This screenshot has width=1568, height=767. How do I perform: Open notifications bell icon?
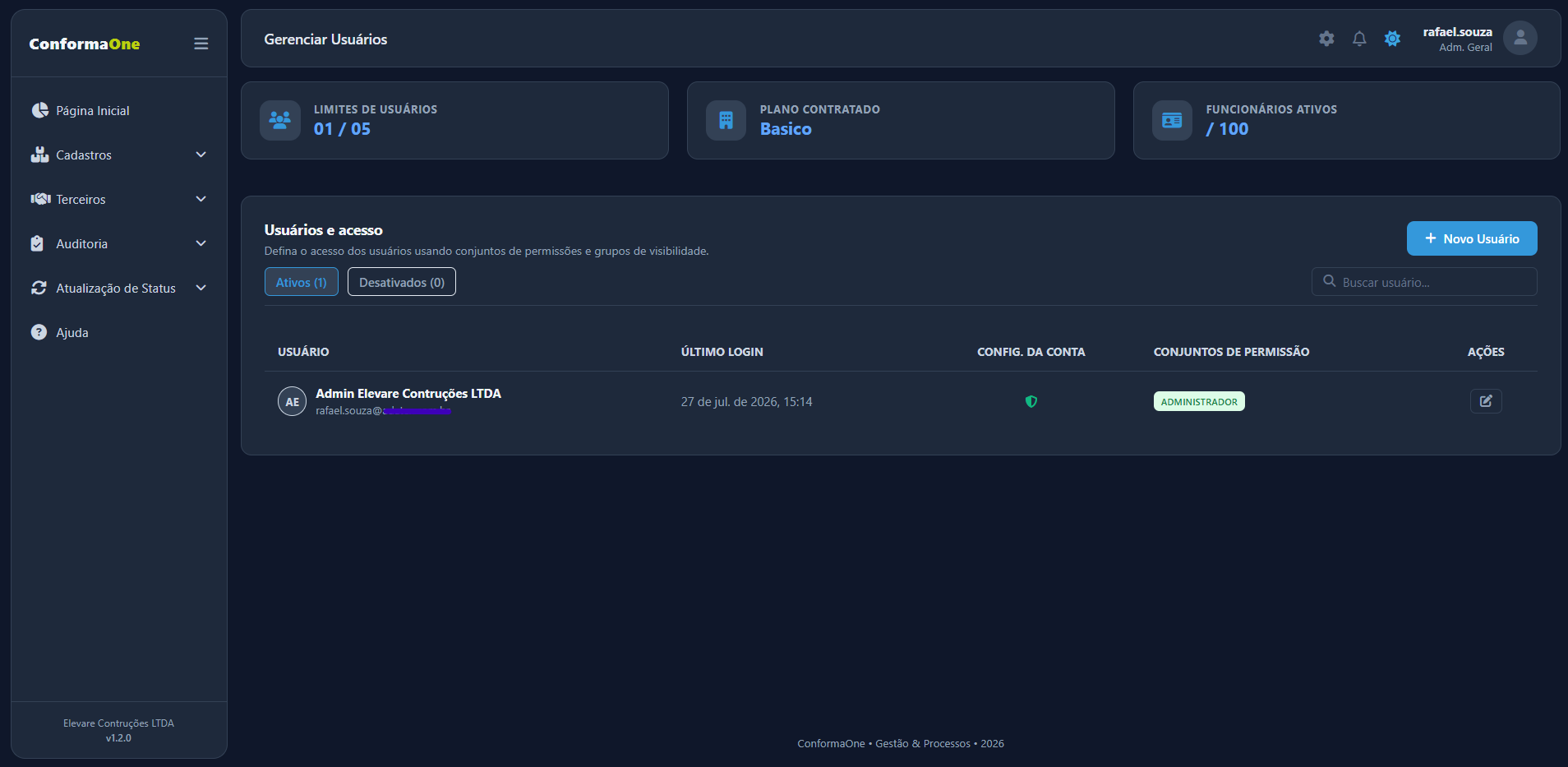(1359, 39)
